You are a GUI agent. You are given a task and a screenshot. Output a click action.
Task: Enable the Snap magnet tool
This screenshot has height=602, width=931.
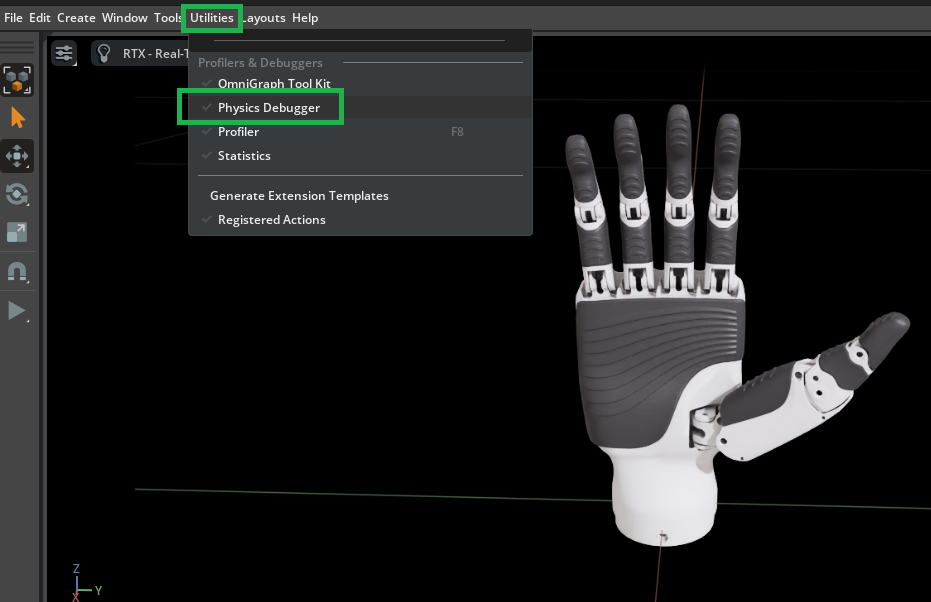point(17,271)
